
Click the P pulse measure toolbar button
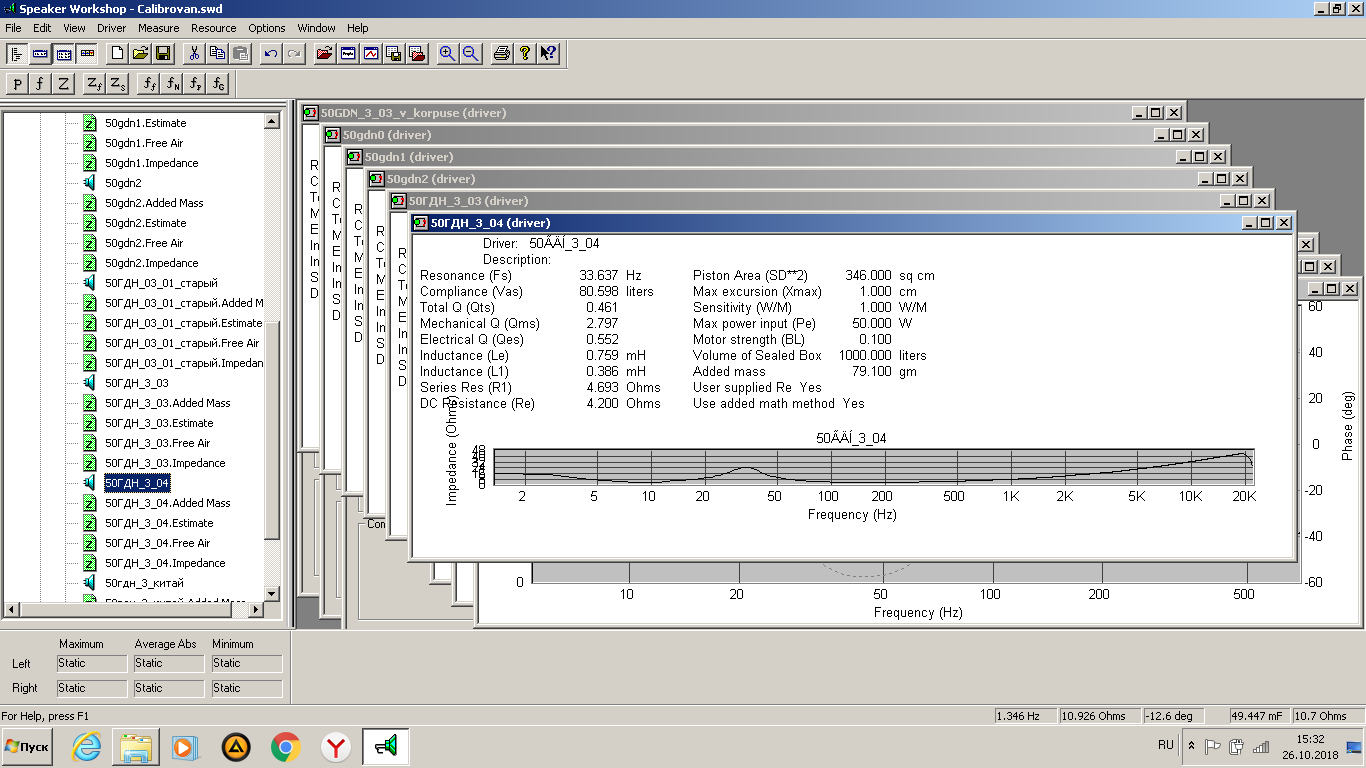(18, 84)
